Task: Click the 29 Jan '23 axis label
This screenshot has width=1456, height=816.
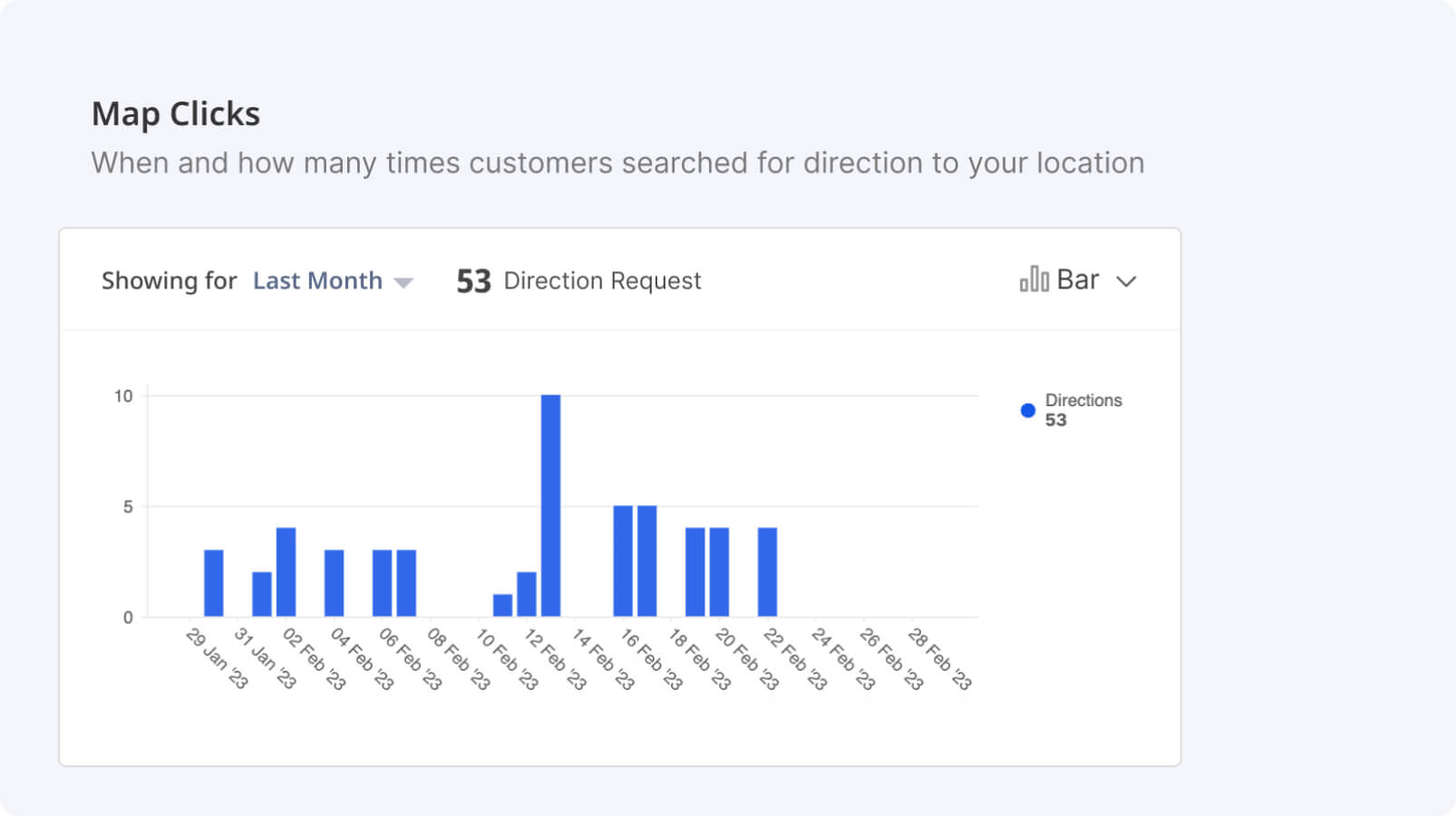Action: [217, 659]
